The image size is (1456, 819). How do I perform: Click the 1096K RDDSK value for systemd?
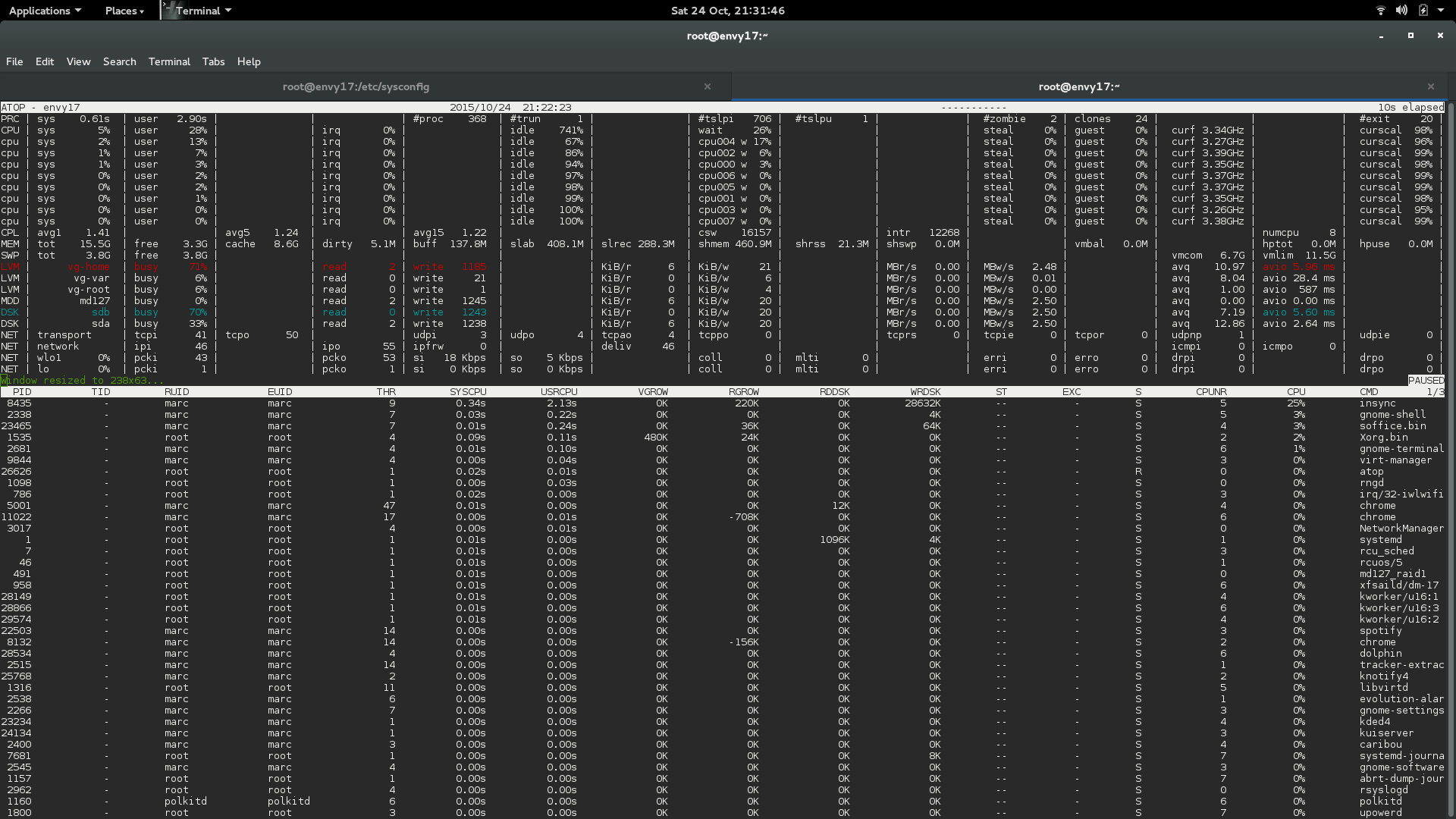[x=835, y=540]
